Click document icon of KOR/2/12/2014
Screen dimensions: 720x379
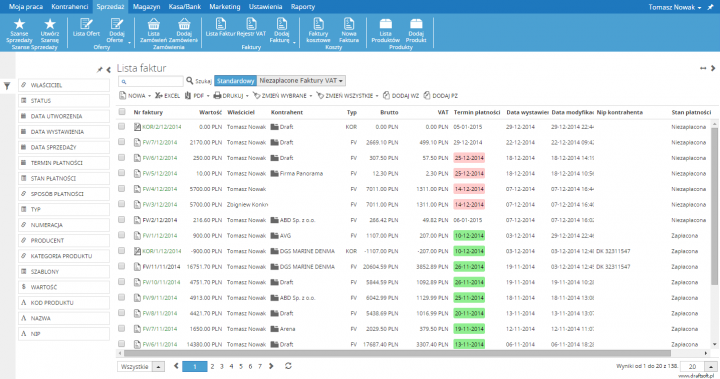point(137,127)
